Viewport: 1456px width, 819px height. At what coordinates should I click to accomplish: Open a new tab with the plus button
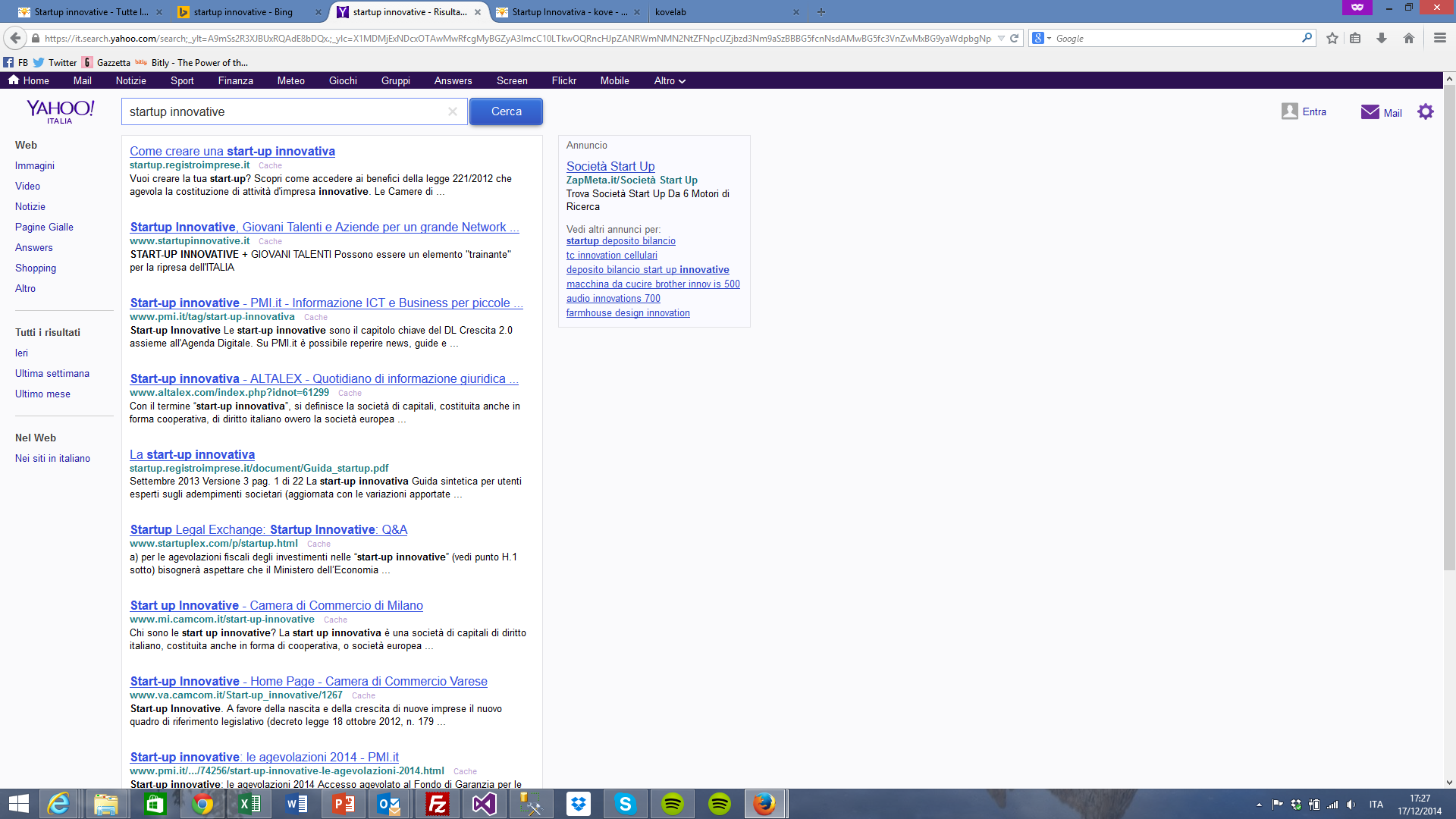(x=821, y=12)
